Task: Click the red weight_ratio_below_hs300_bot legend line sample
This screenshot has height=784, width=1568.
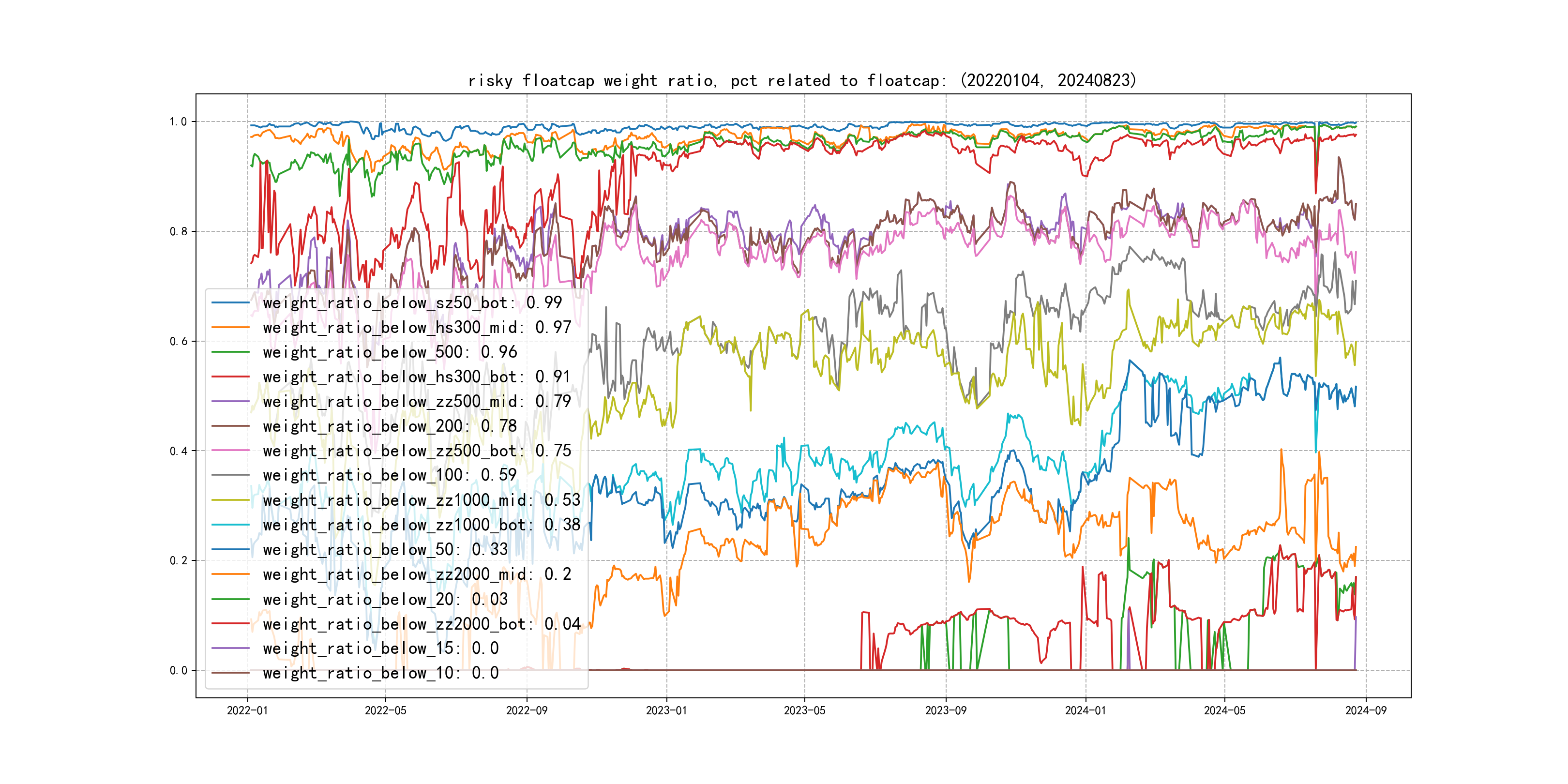Action: [231, 377]
